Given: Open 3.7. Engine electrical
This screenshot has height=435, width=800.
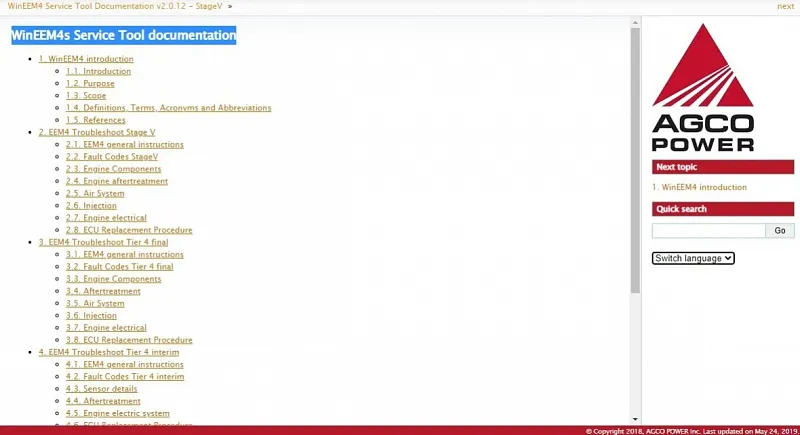Looking at the screenshot, I should pos(106,328).
